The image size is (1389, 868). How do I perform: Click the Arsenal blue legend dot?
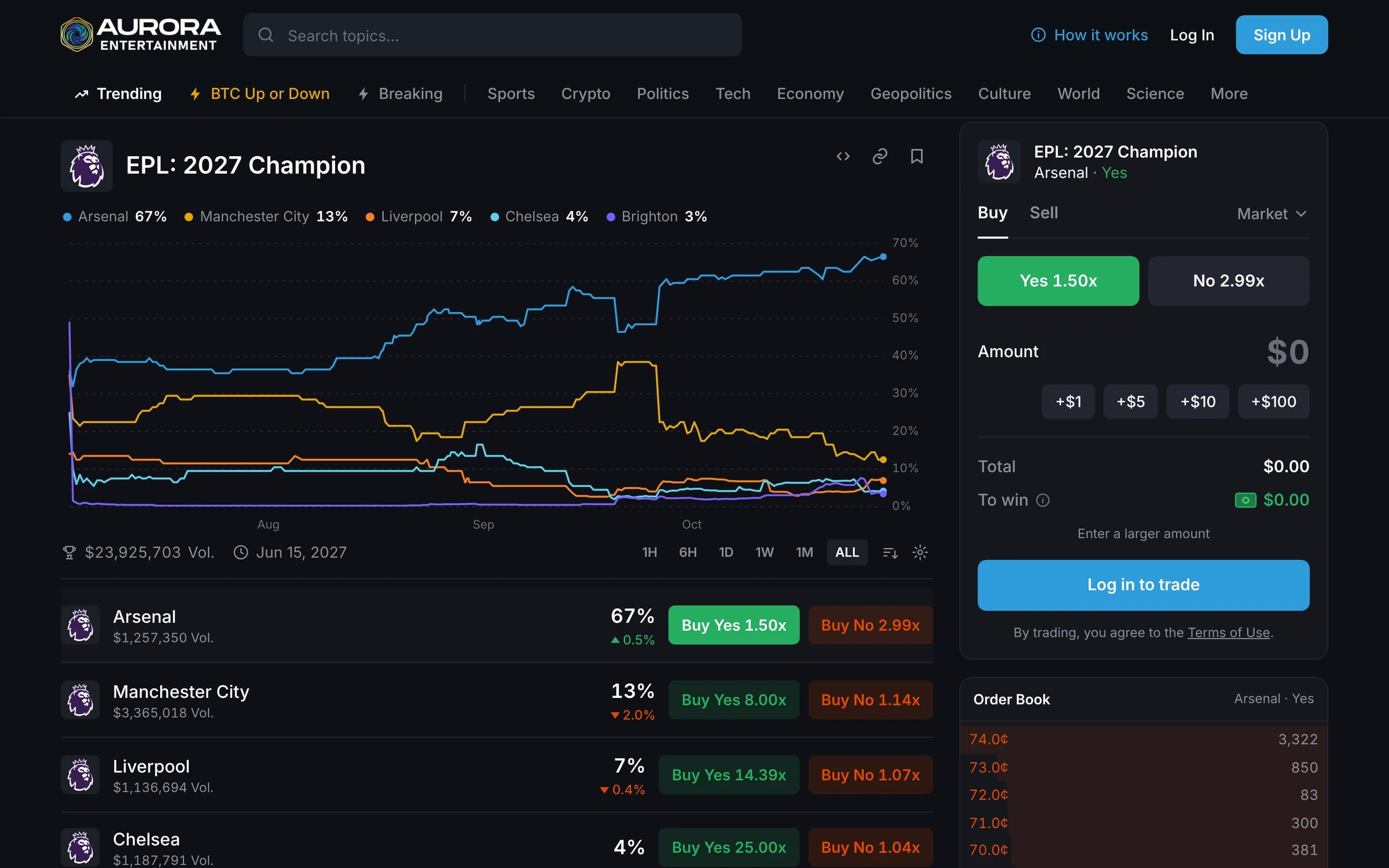click(67, 217)
